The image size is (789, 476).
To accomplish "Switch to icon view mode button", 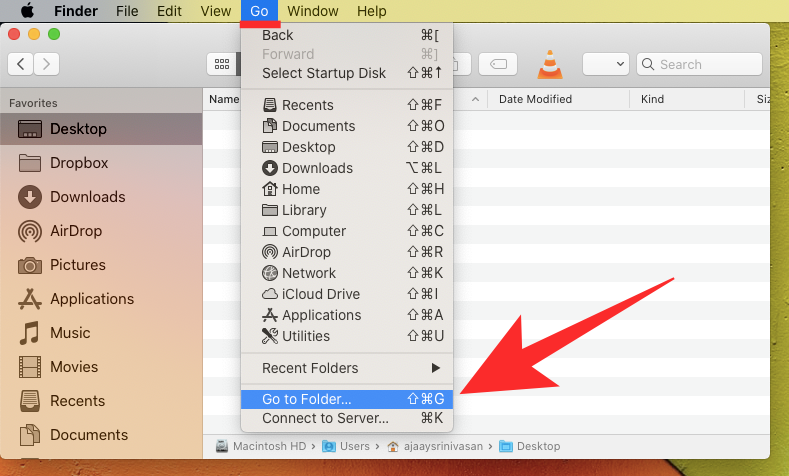I will pos(221,64).
